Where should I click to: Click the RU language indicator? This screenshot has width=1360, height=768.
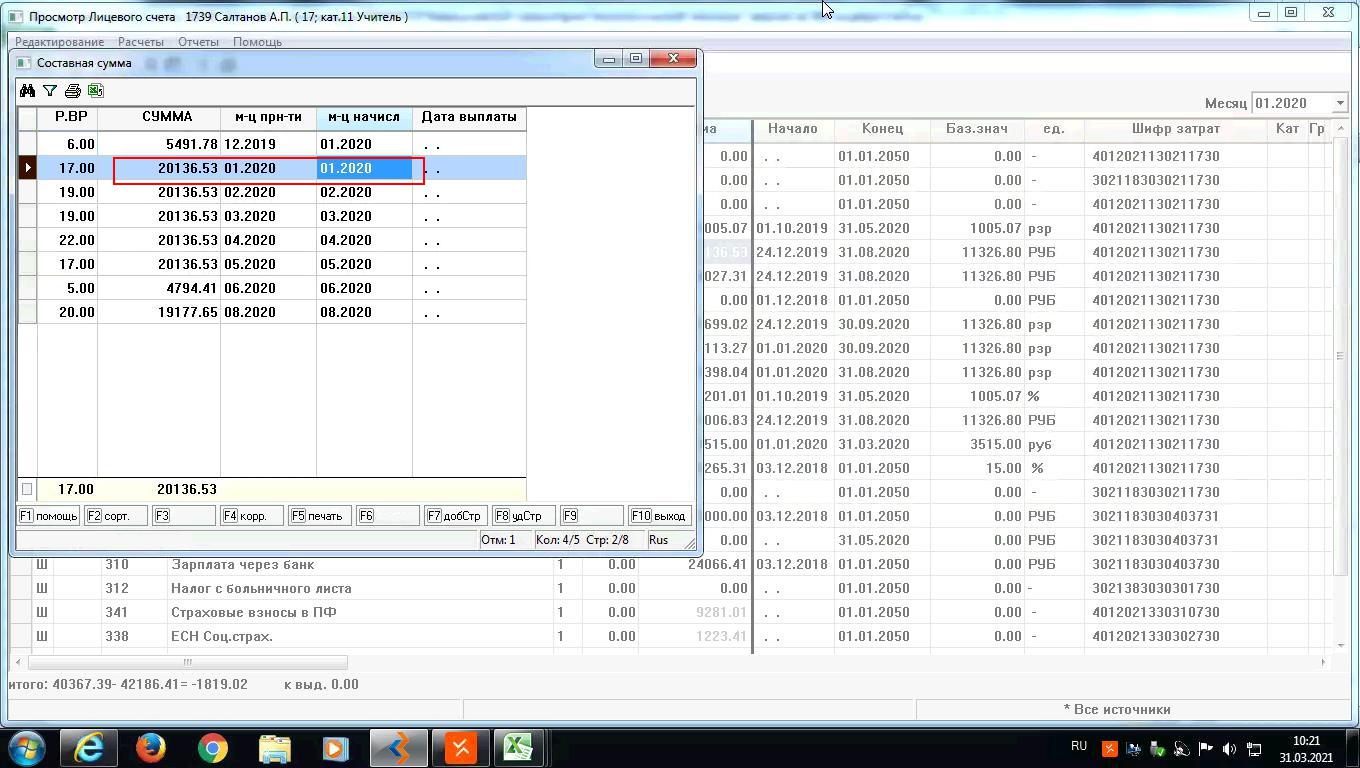(1079, 746)
